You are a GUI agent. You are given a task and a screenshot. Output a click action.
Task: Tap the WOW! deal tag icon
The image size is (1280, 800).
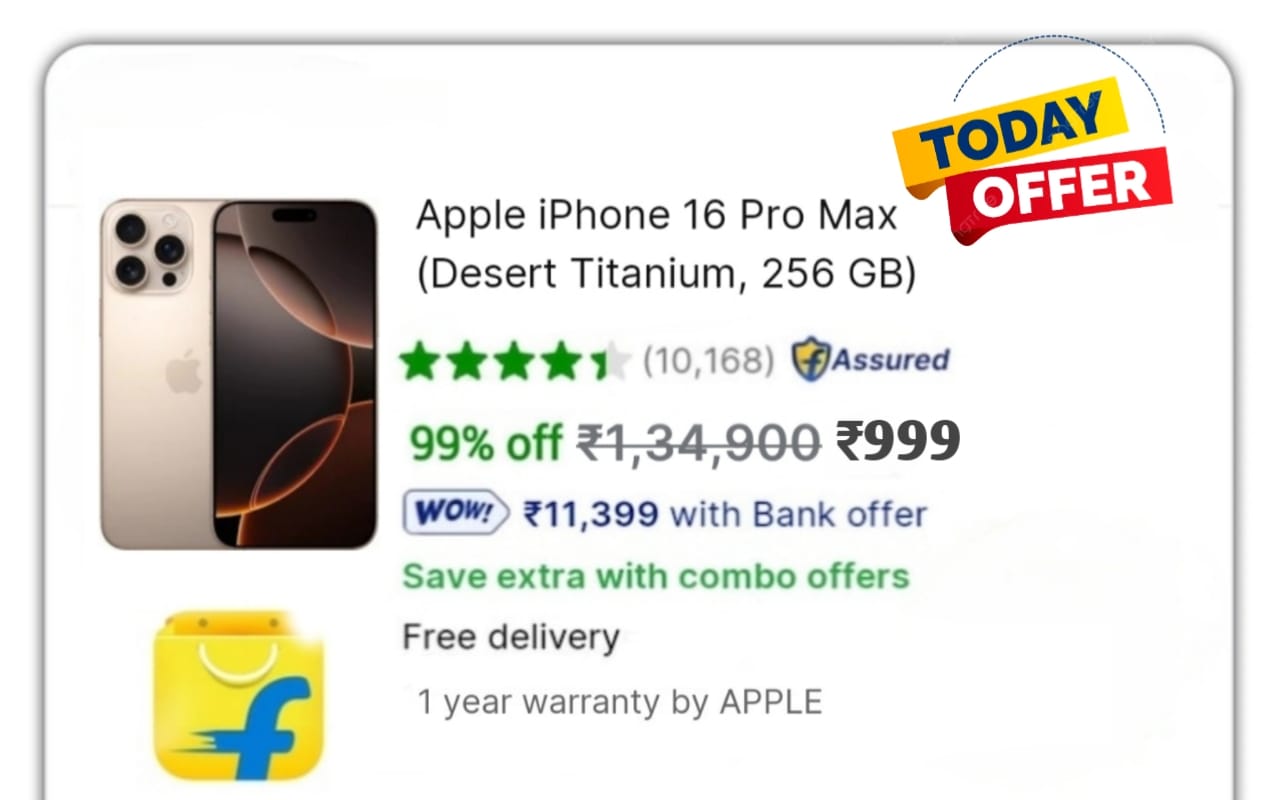tap(456, 514)
